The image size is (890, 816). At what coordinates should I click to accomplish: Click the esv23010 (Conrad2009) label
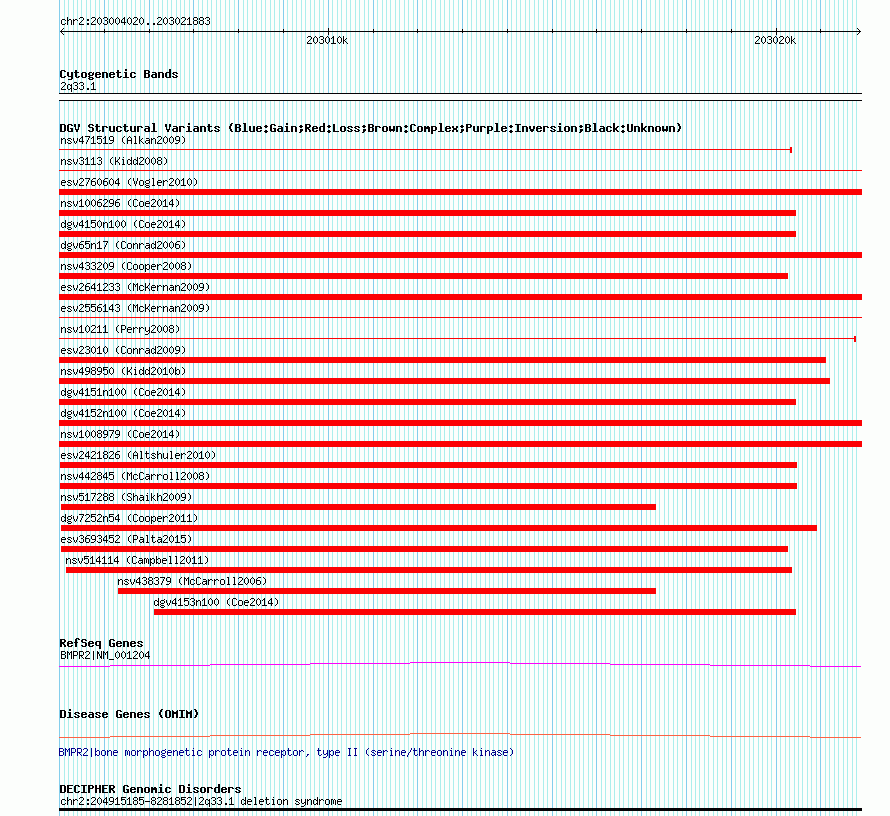(x=123, y=350)
